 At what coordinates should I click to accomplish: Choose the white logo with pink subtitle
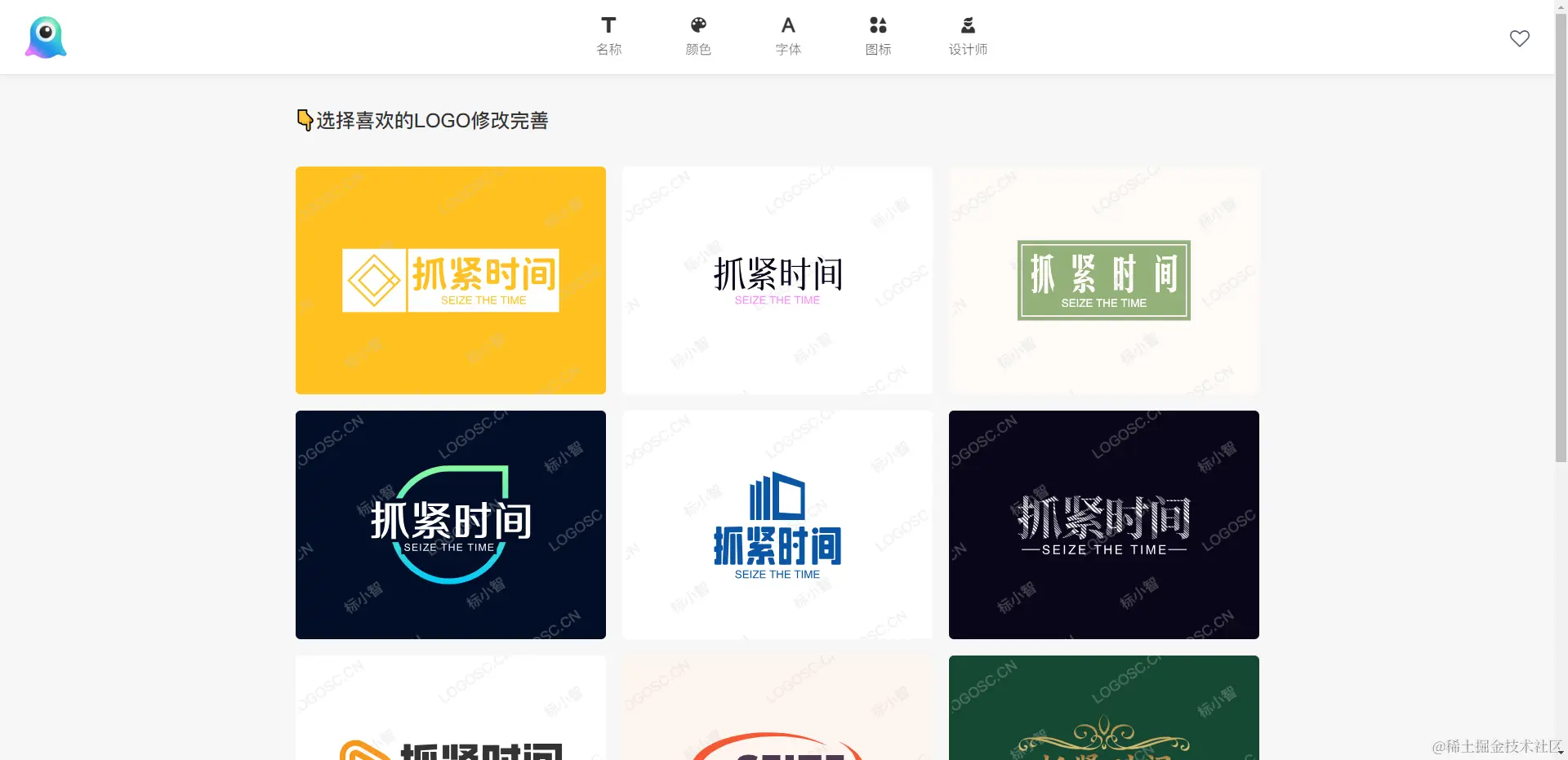[777, 280]
